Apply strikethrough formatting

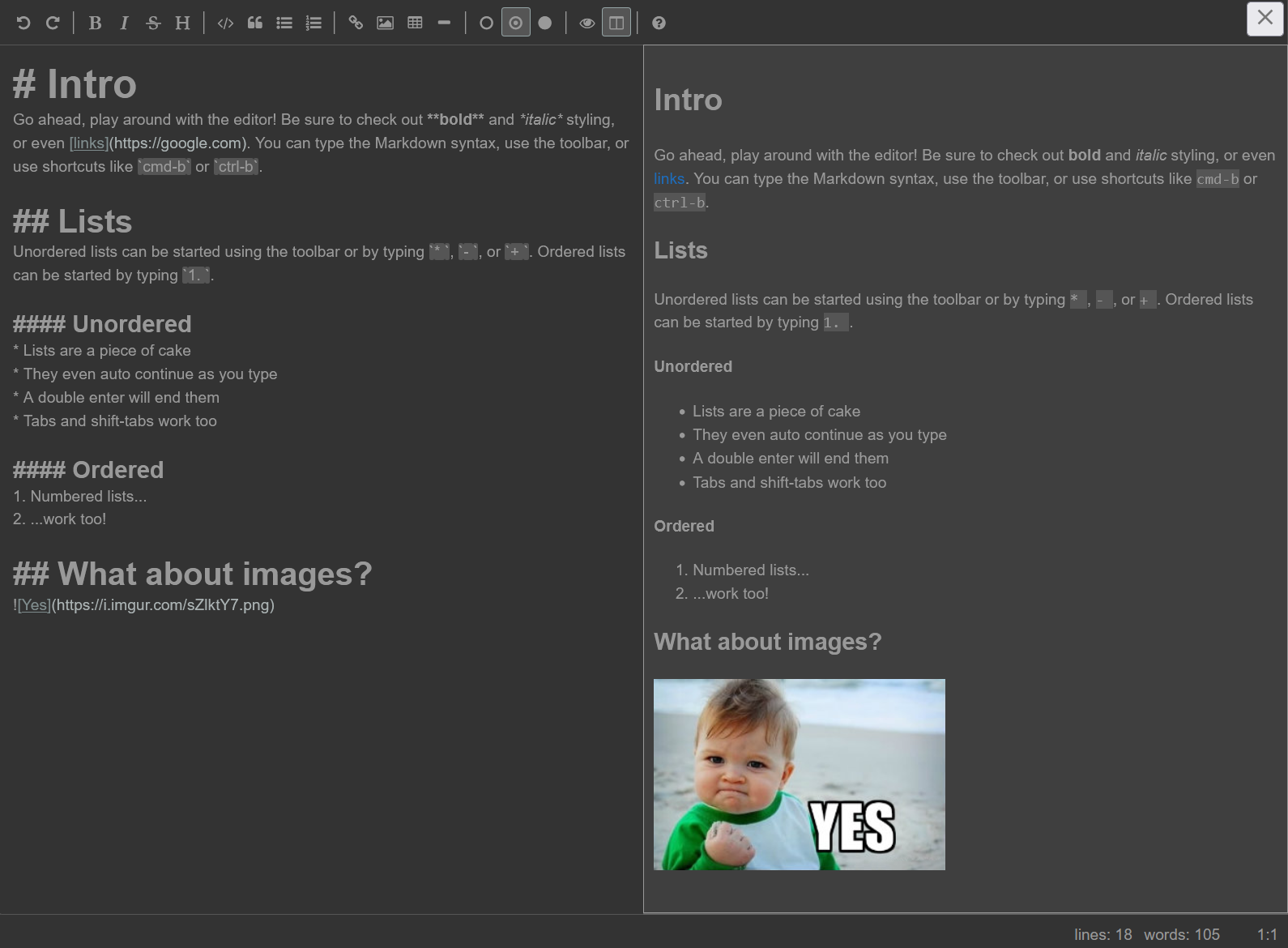[x=153, y=23]
